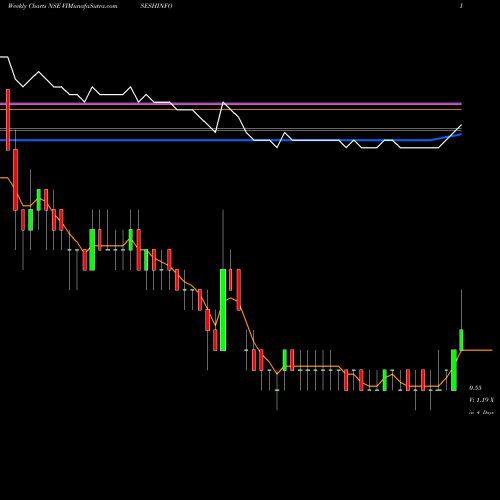Click the 'SESHINFO' ticker symbol text

click(x=156, y=6)
